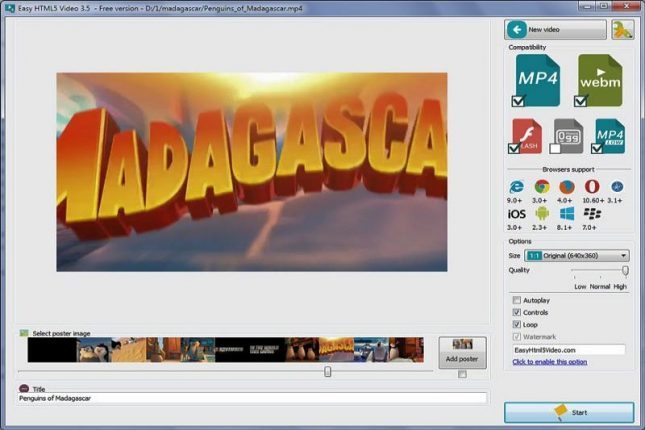The height and width of the screenshot is (430, 645).
Task: Check the Ogg compatibility checkbox
Action: pos(555,149)
